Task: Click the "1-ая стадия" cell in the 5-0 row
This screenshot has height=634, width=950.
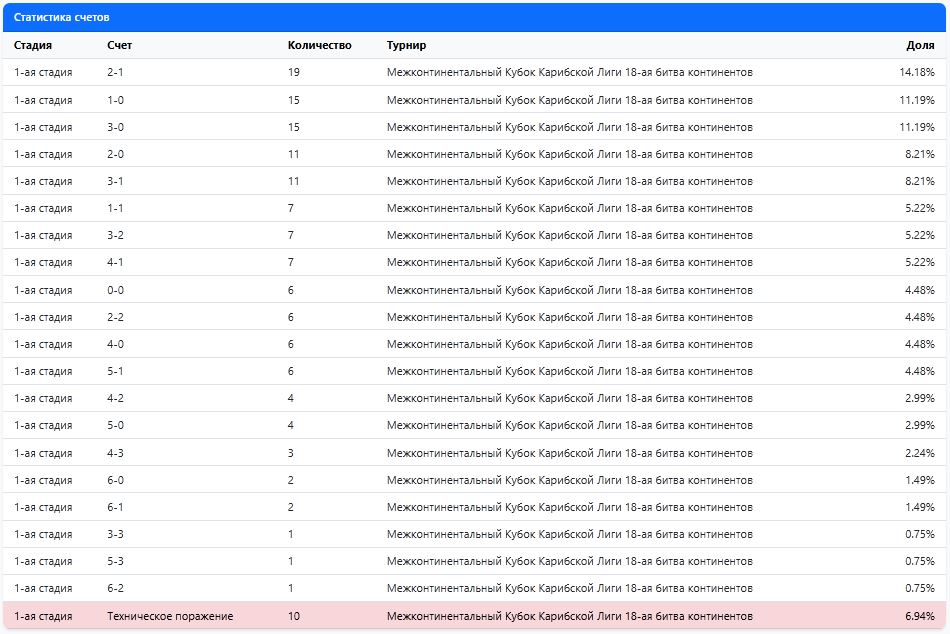Action: [x=43, y=426]
